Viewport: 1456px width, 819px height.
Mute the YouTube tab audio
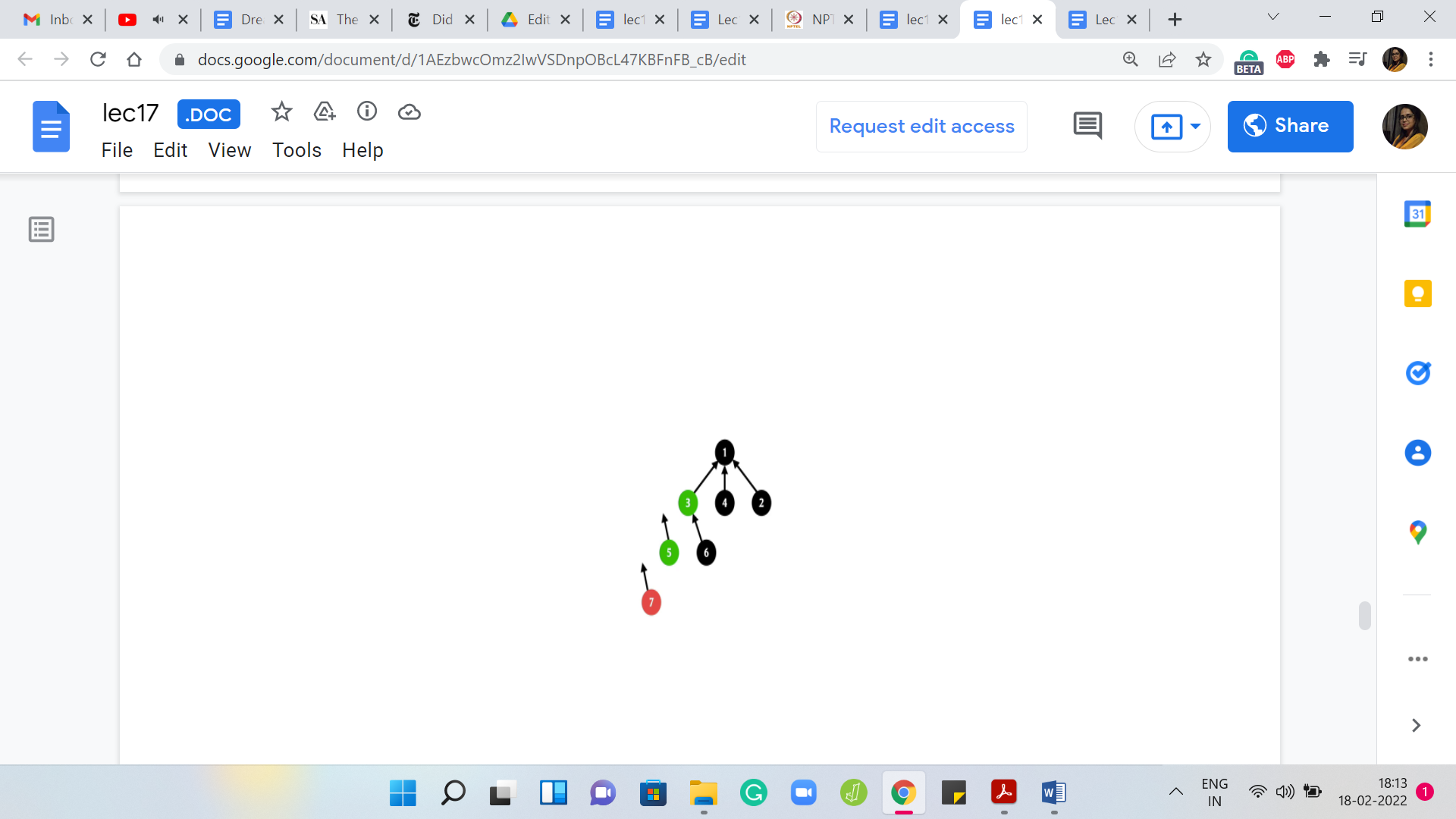(158, 20)
